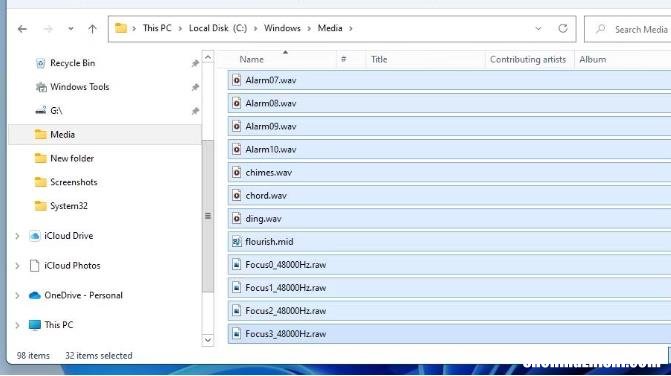
Task: Open Windows Tools in the sidebar
Action: tap(79, 87)
